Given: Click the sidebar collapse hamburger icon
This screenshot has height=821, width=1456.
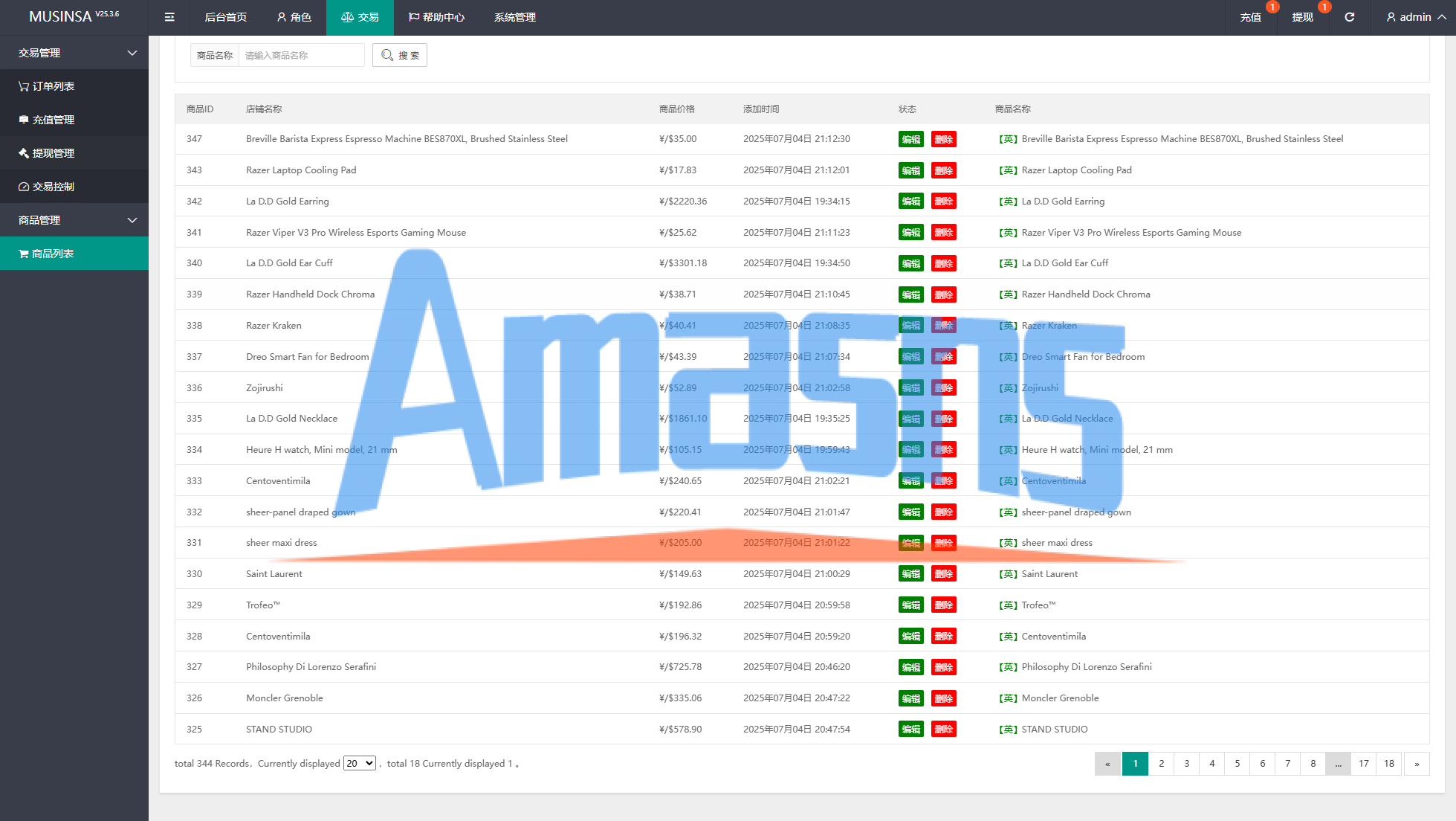Looking at the screenshot, I should (x=169, y=17).
